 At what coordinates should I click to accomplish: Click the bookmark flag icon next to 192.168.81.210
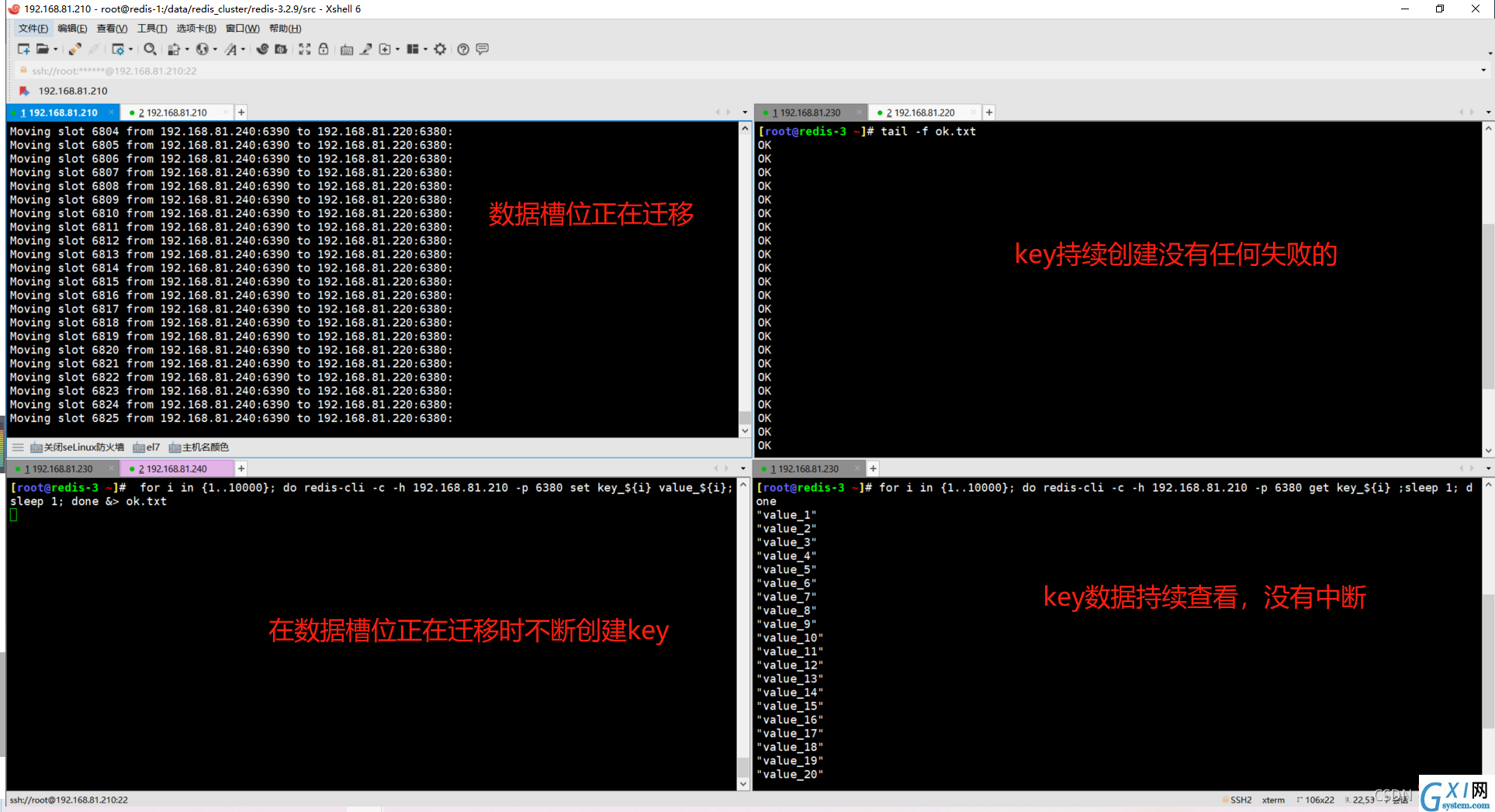pos(24,91)
